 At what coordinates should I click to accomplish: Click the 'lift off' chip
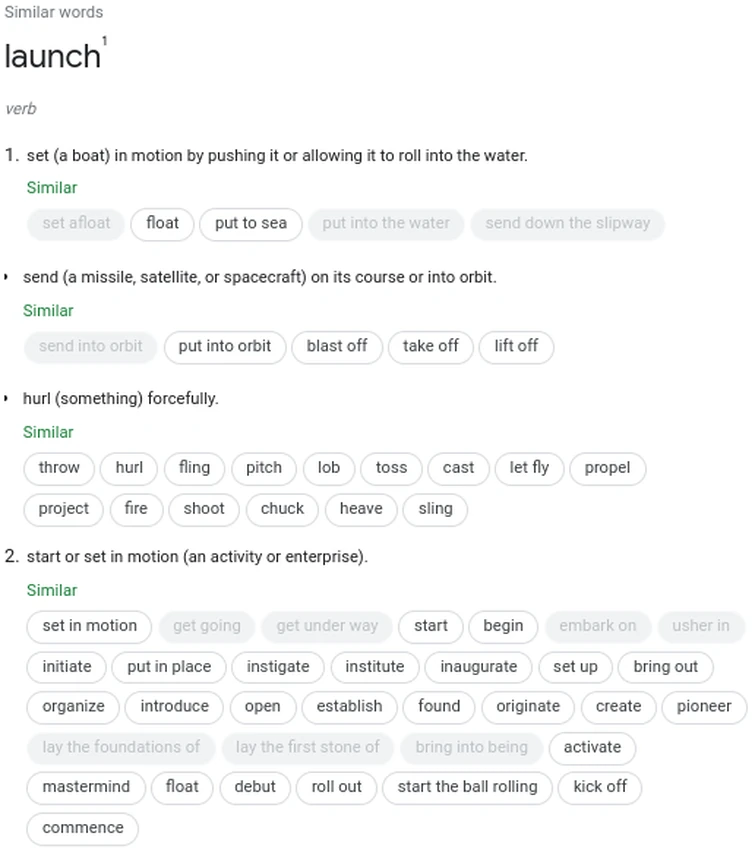516,346
